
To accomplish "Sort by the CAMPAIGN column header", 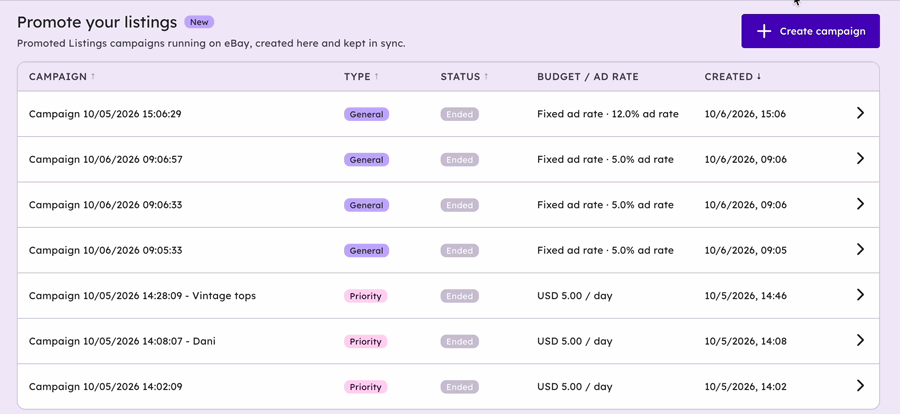I will (x=61, y=76).
